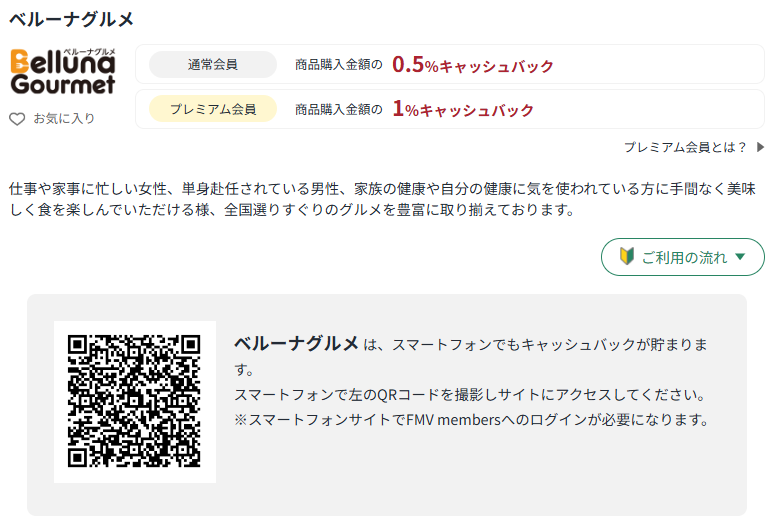This screenshot has width=773, height=531.
Task: Click 商品購入金額の in the プレミアム会員 row
Action: click(339, 109)
